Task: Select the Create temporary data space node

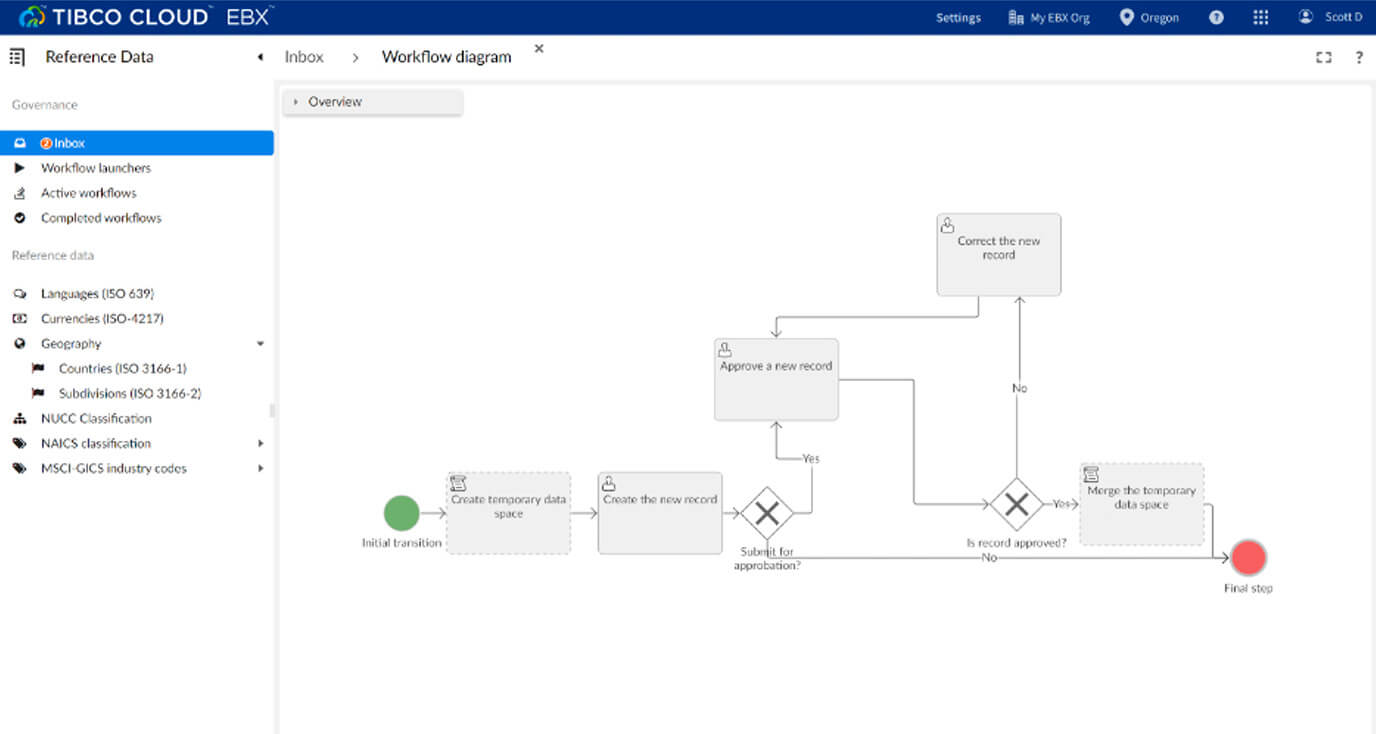Action: pyautogui.click(x=509, y=513)
